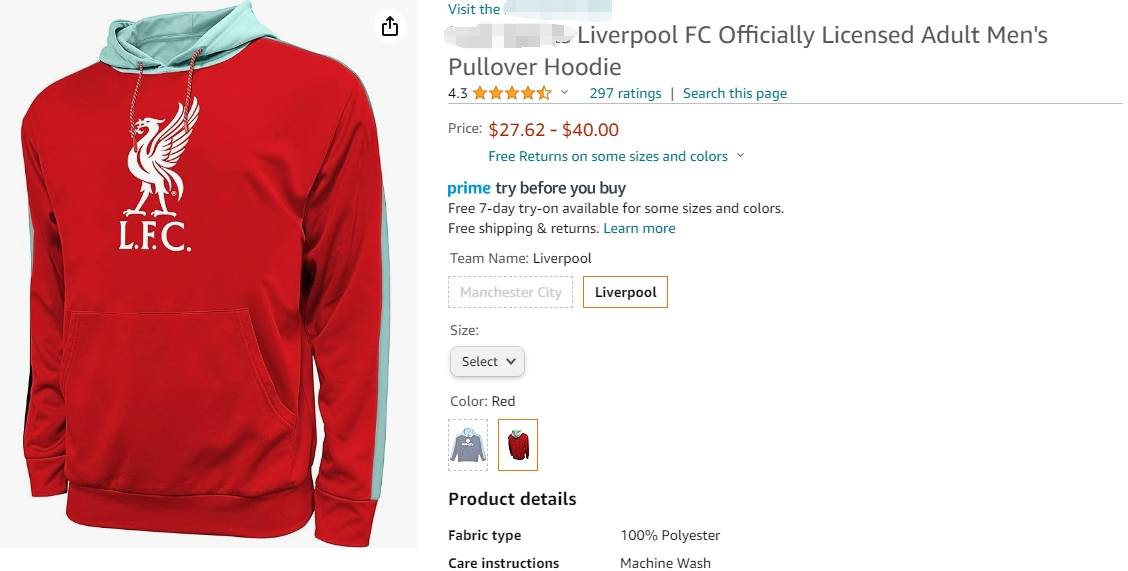Open the Visit the store link
The height and width of the screenshot is (571, 1128).
click(474, 9)
